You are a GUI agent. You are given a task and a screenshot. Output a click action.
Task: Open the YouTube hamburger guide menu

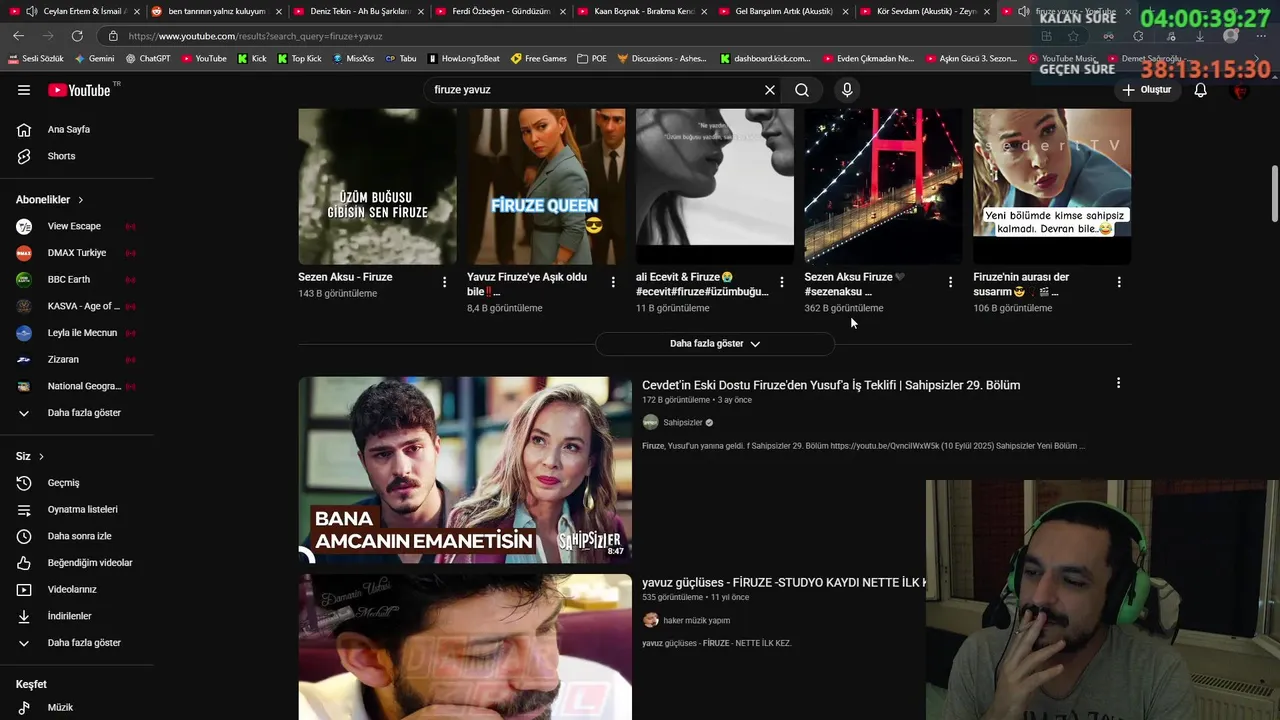tap(24, 90)
